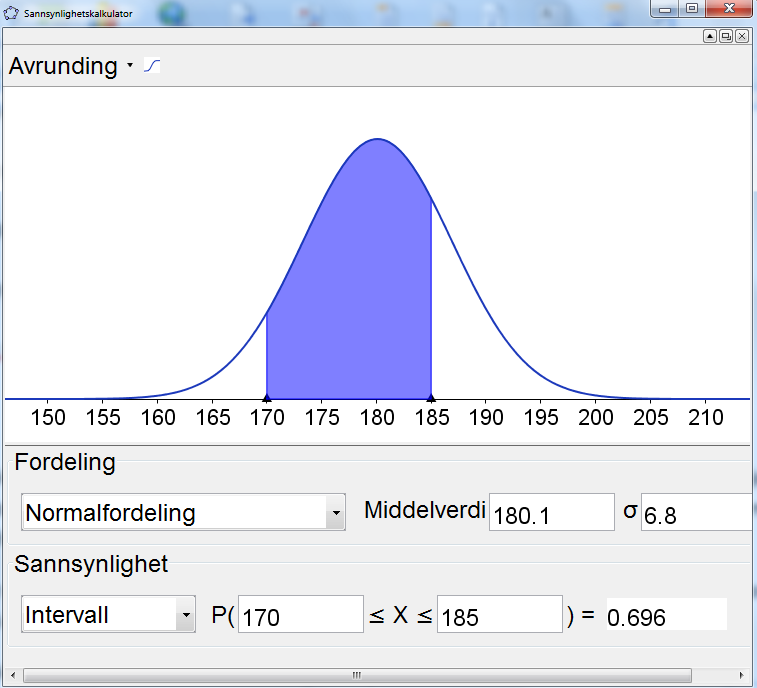Click the axis label 210

point(706,418)
